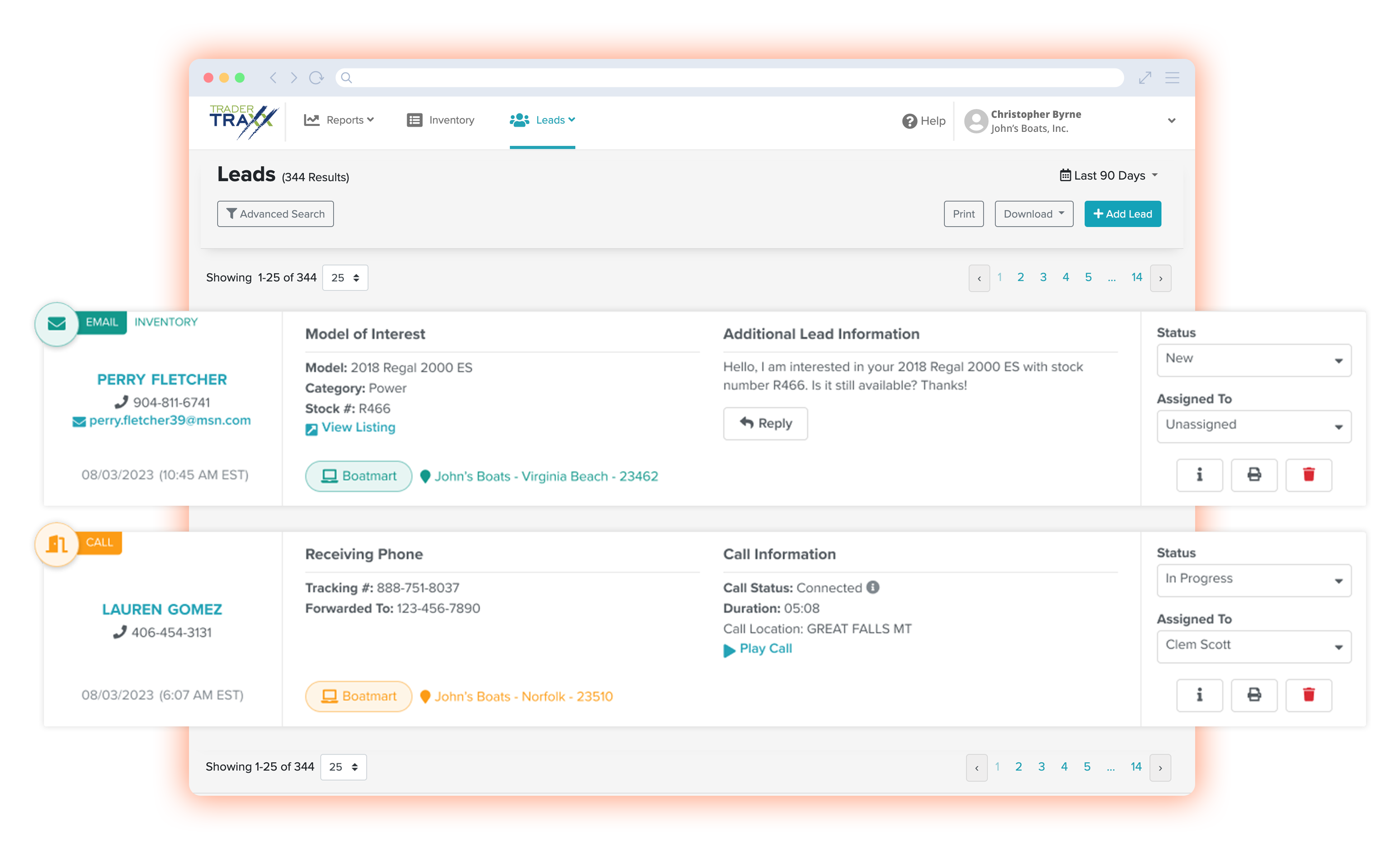Print the Lauren Gomez lead
The width and height of the screenshot is (1400, 861).
click(1254, 695)
